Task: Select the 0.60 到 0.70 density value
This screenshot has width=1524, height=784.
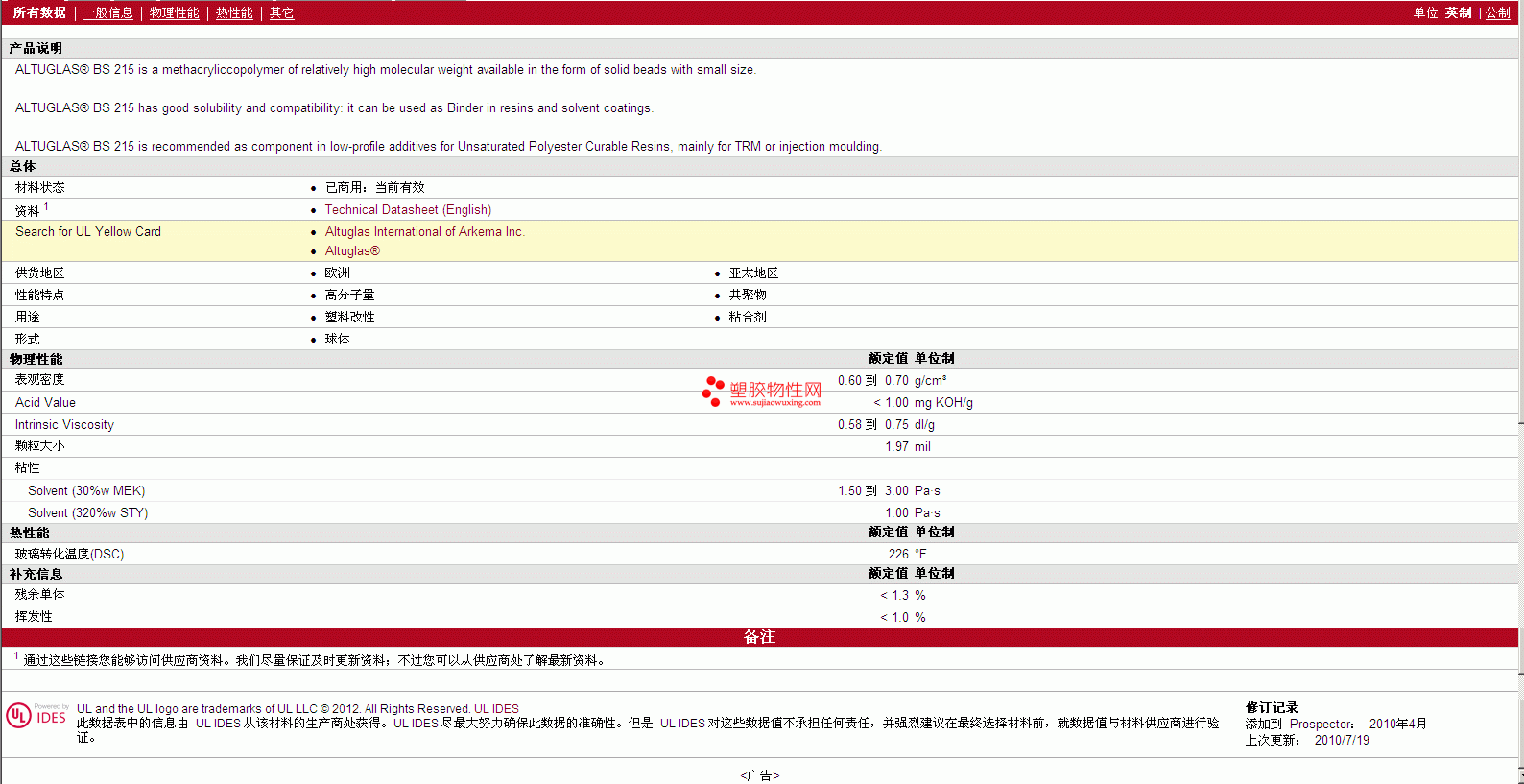Action: click(873, 380)
